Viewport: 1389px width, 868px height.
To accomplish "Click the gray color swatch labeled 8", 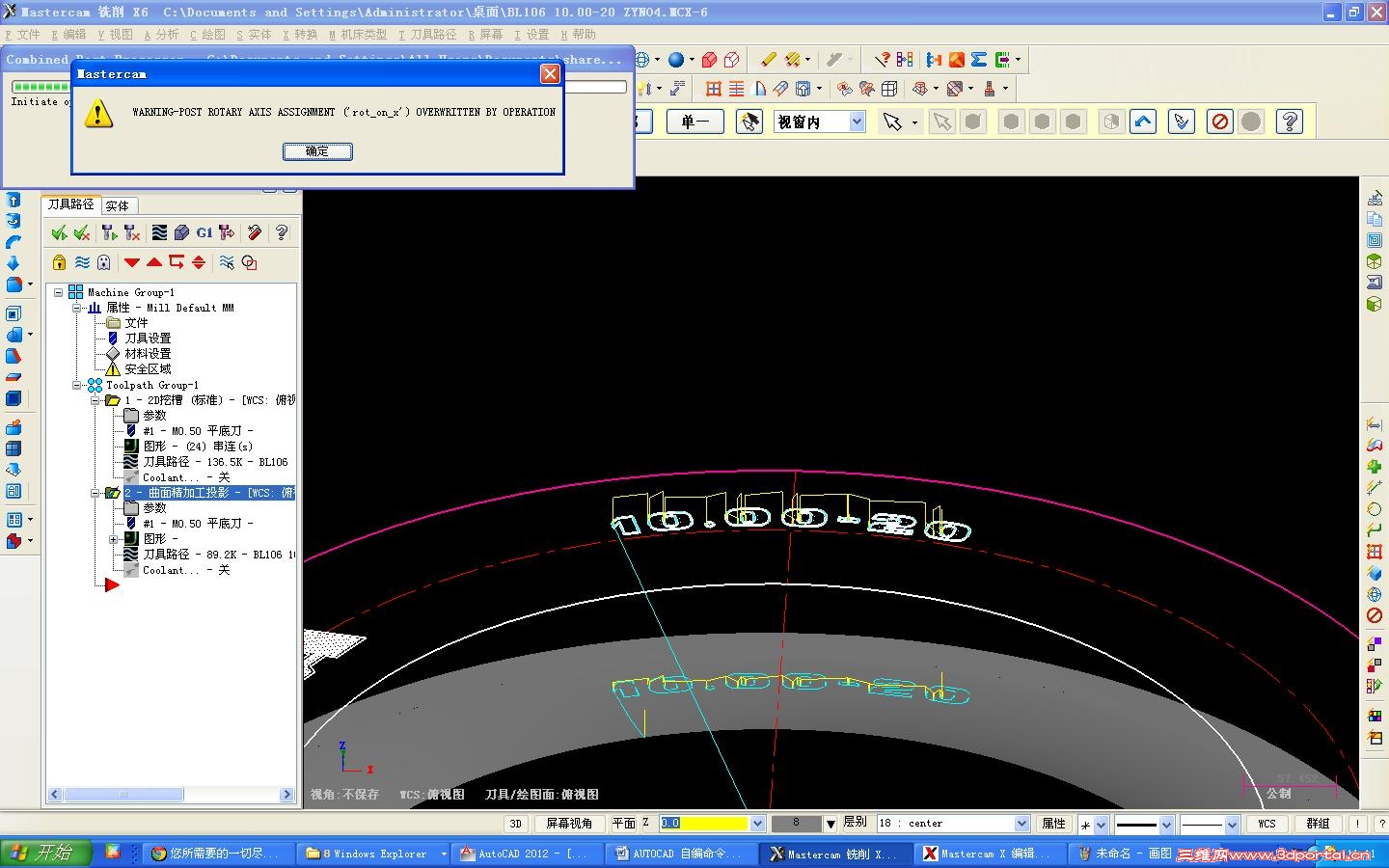I will [796, 824].
